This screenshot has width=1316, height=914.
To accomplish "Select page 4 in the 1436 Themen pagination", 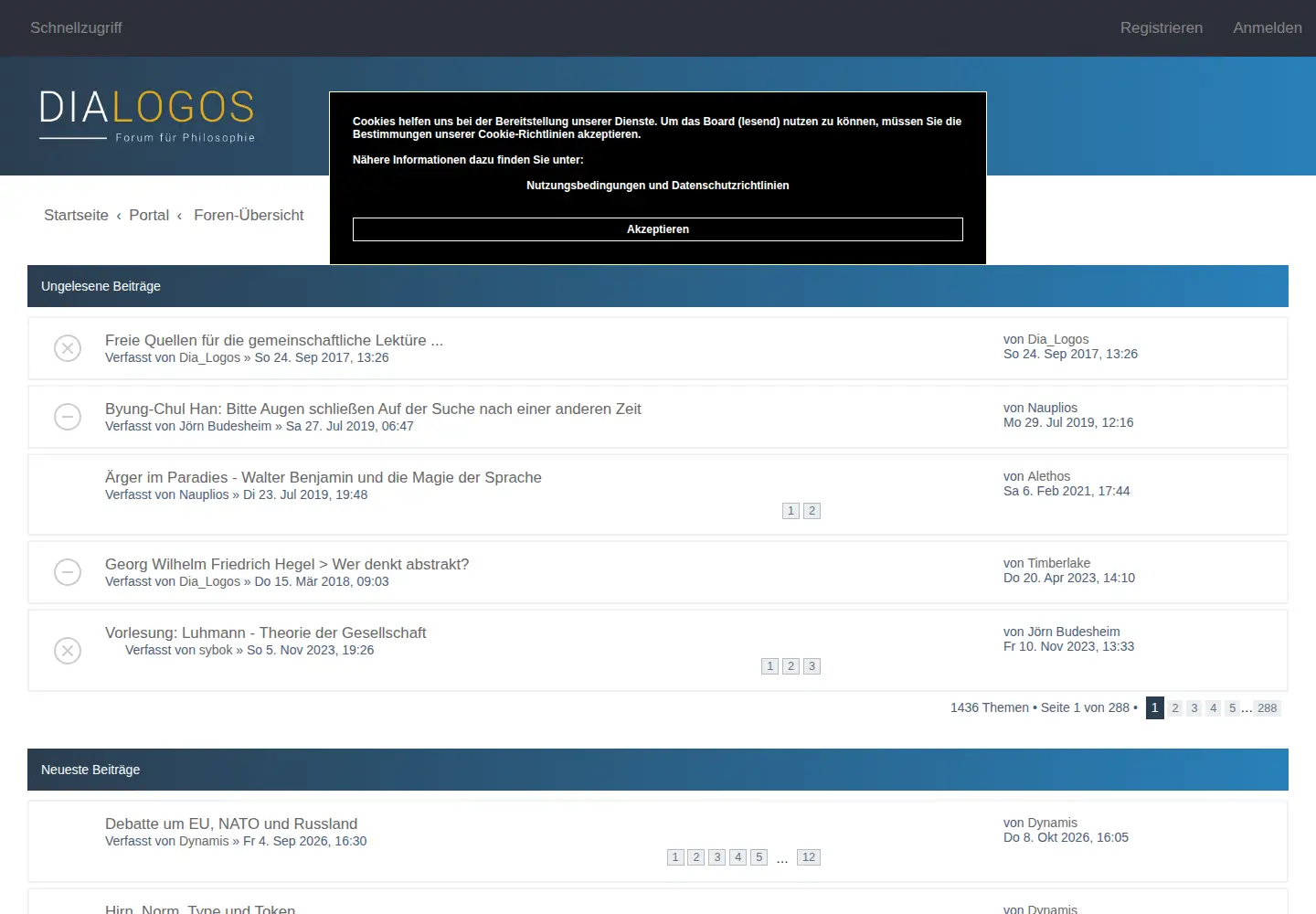I will 1214,708.
